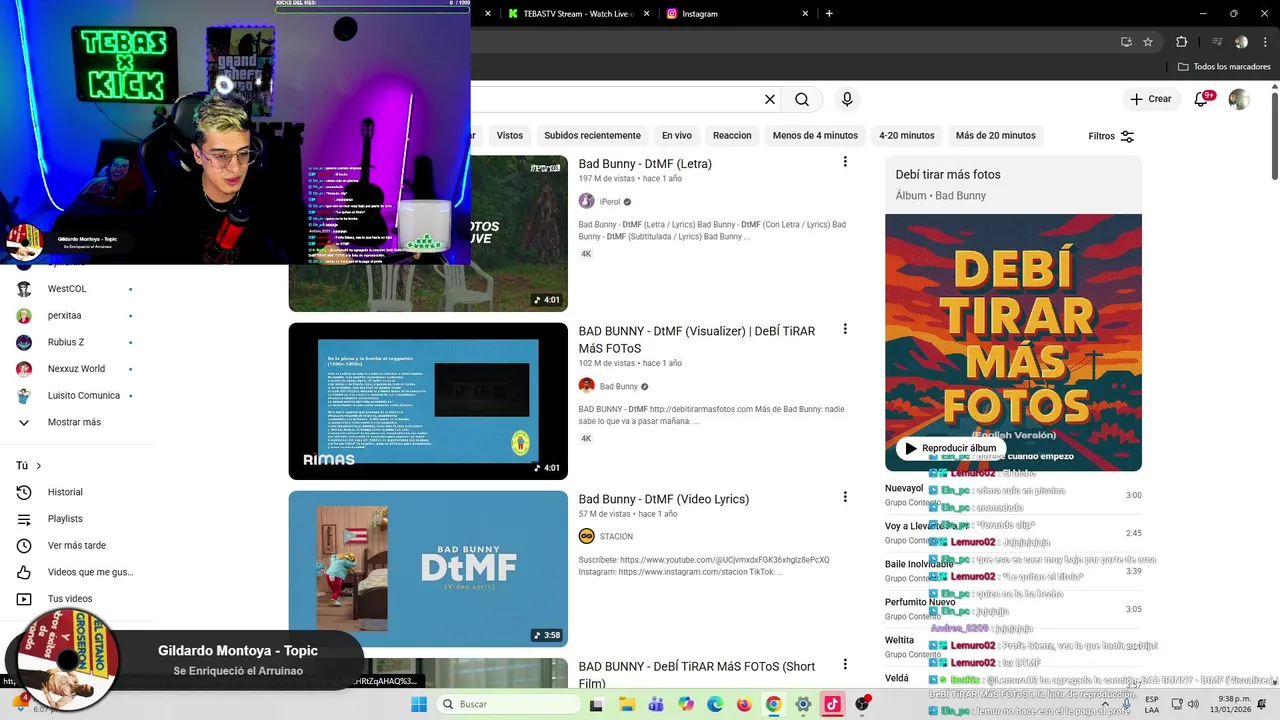This screenshot has height=720, width=1280.
Task: Open Tus videos in sidebar
Action: tap(70, 599)
